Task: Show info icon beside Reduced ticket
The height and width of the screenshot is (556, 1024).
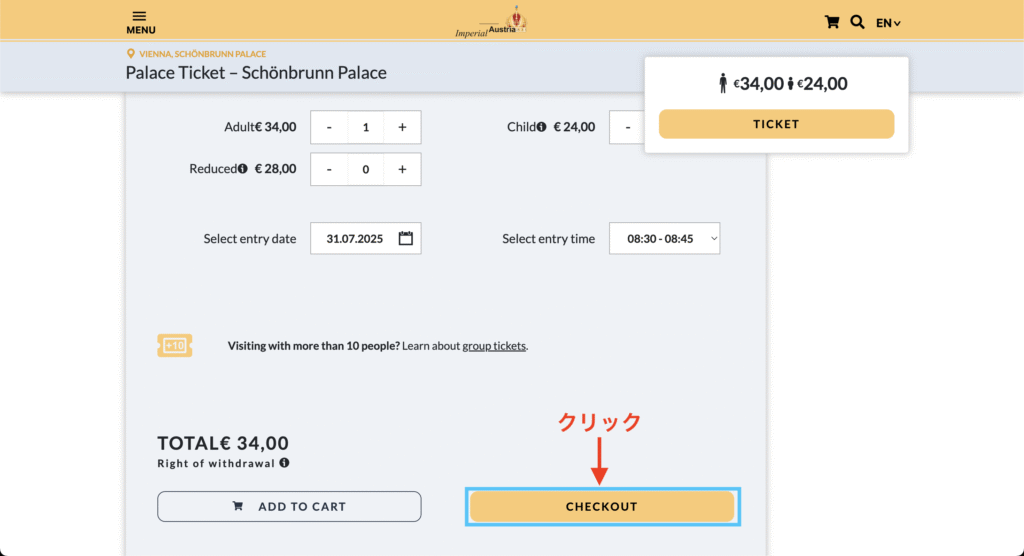Action: [242, 169]
